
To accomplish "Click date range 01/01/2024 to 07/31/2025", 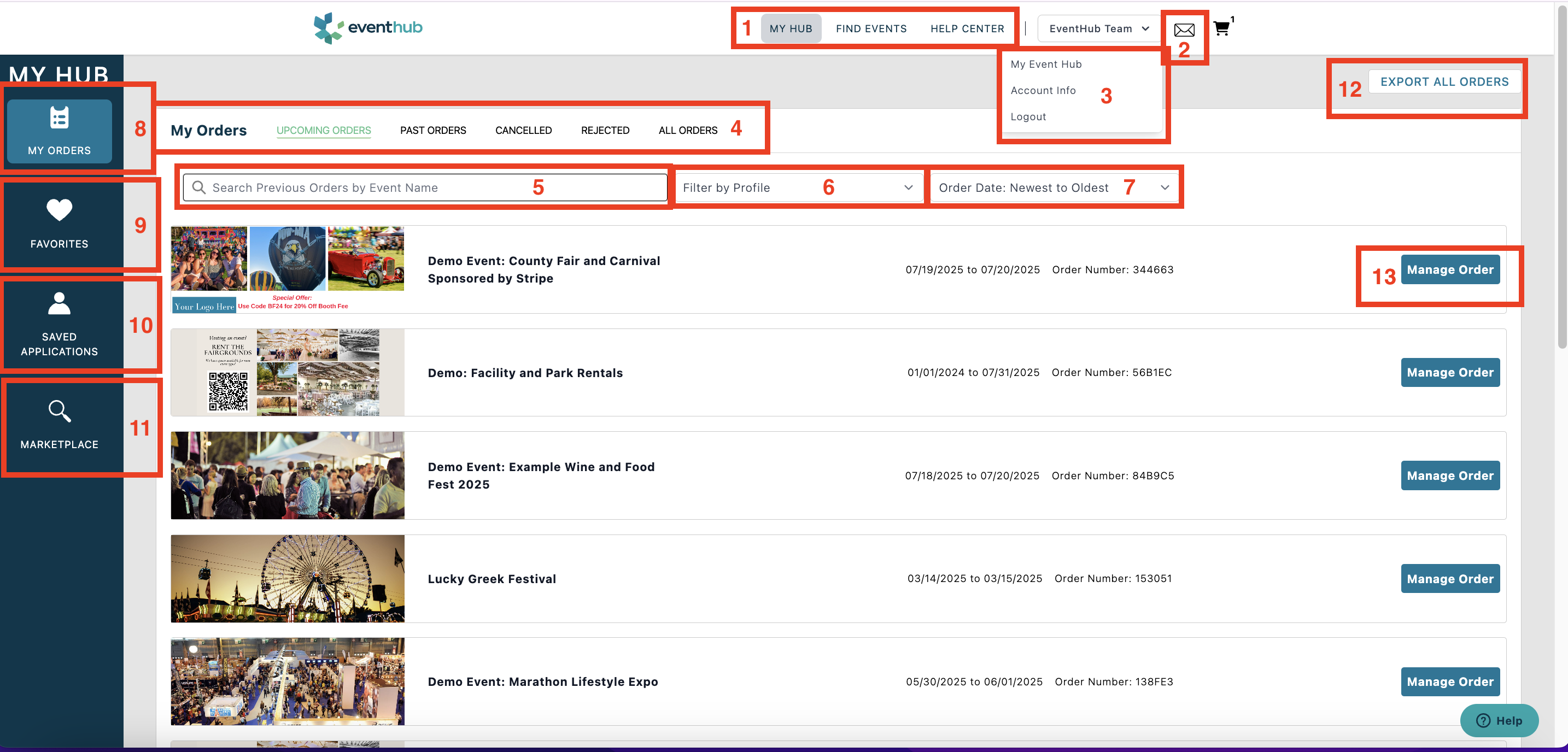I will click(973, 372).
